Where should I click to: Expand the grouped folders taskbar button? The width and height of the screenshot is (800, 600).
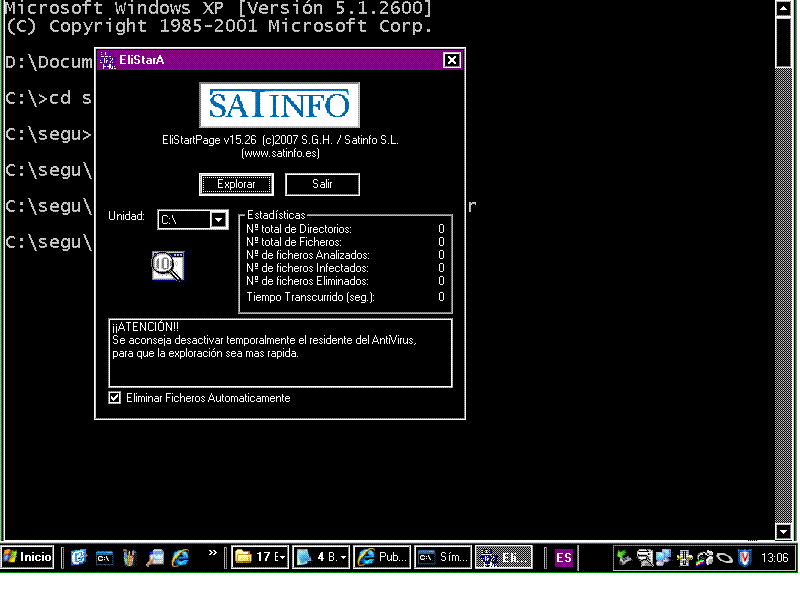[x=260, y=557]
